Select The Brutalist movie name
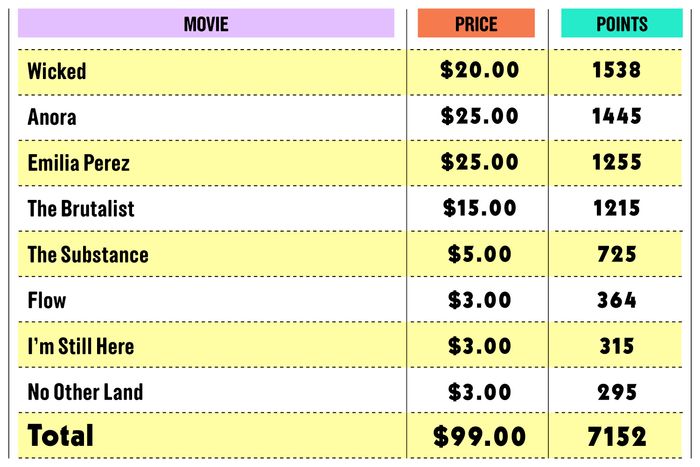This screenshot has width=700, height=467. pyautogui.click(x=81, y=208)
